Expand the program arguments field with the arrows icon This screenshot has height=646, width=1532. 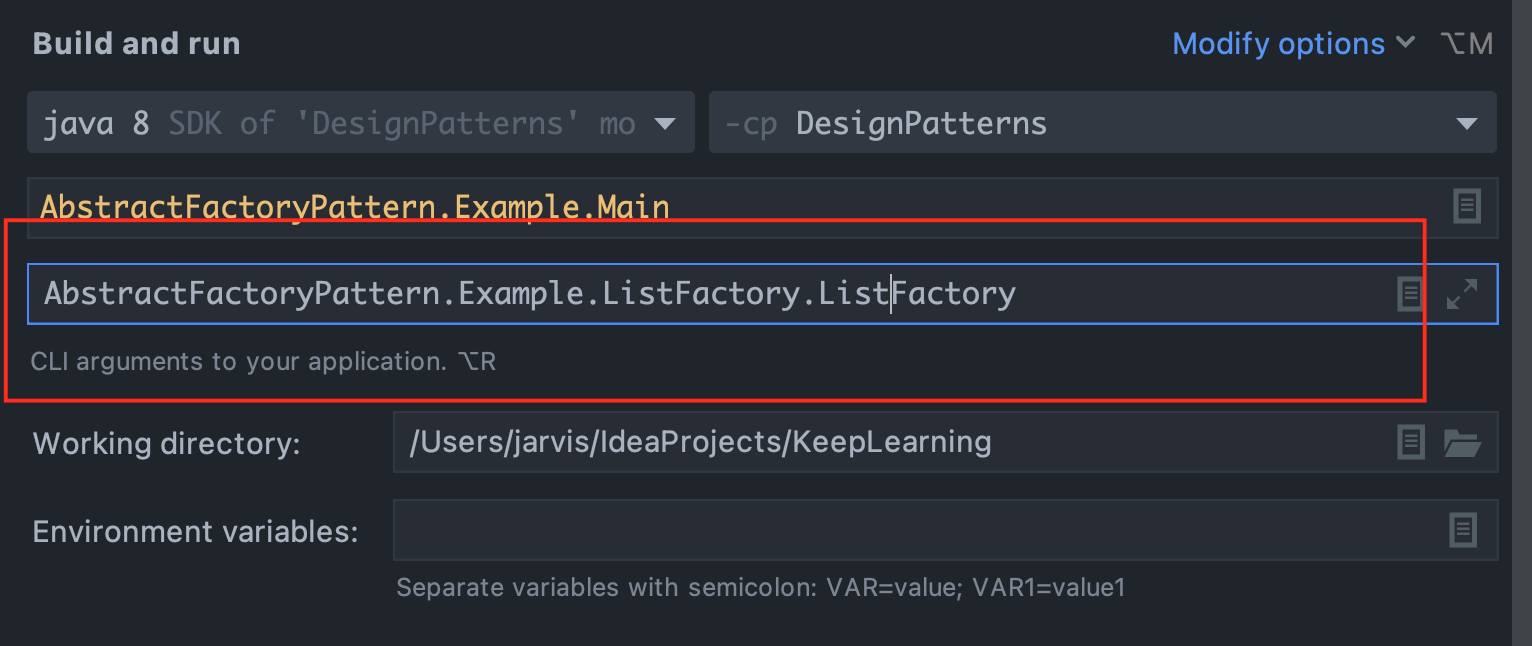1462,294
